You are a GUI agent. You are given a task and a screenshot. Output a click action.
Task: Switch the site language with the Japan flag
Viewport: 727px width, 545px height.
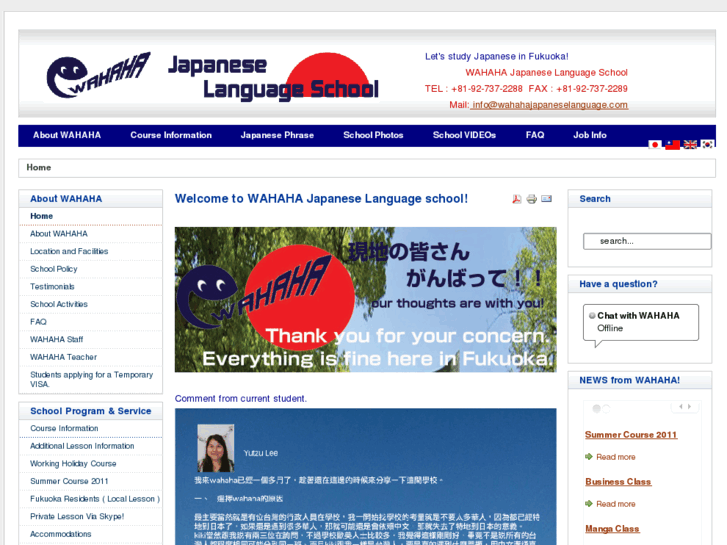655,145
